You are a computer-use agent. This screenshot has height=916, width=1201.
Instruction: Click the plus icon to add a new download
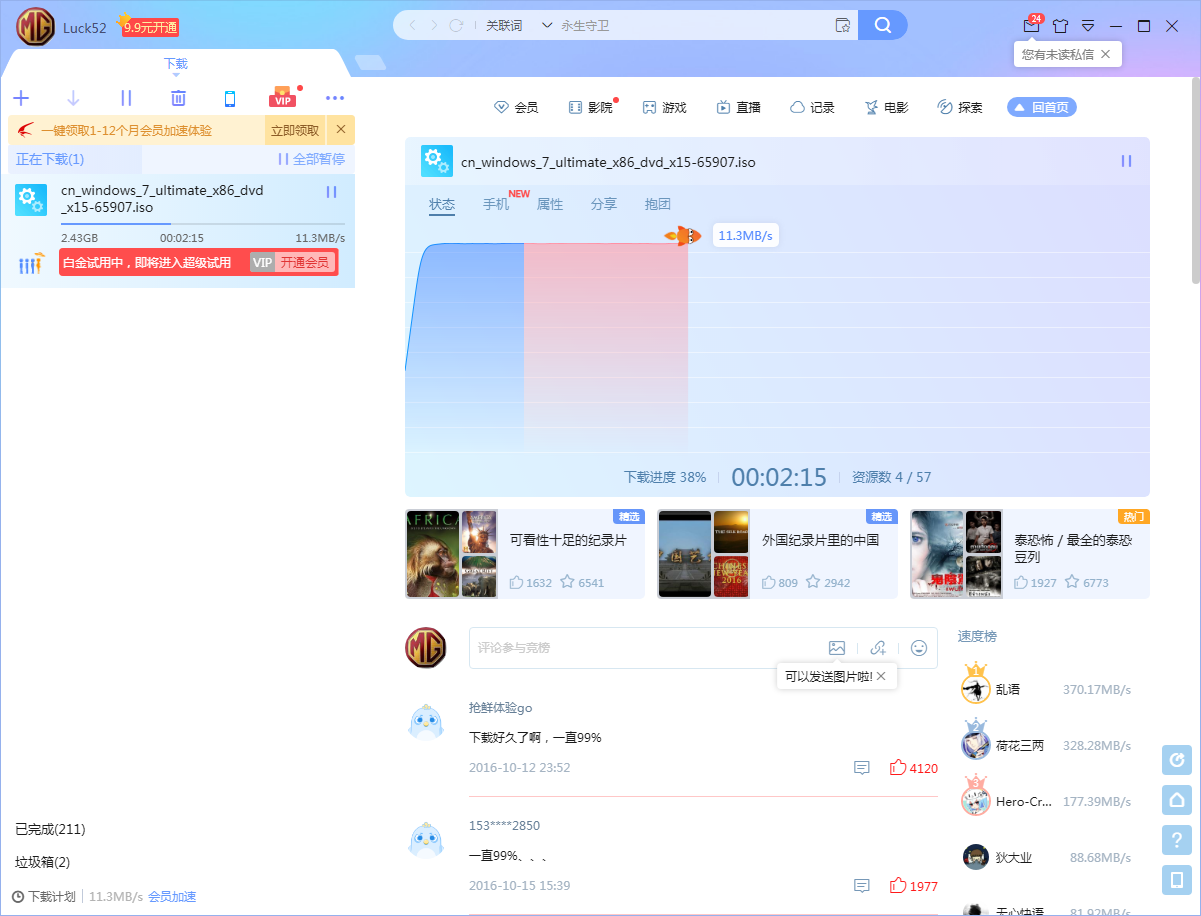[x=21, y=98]
